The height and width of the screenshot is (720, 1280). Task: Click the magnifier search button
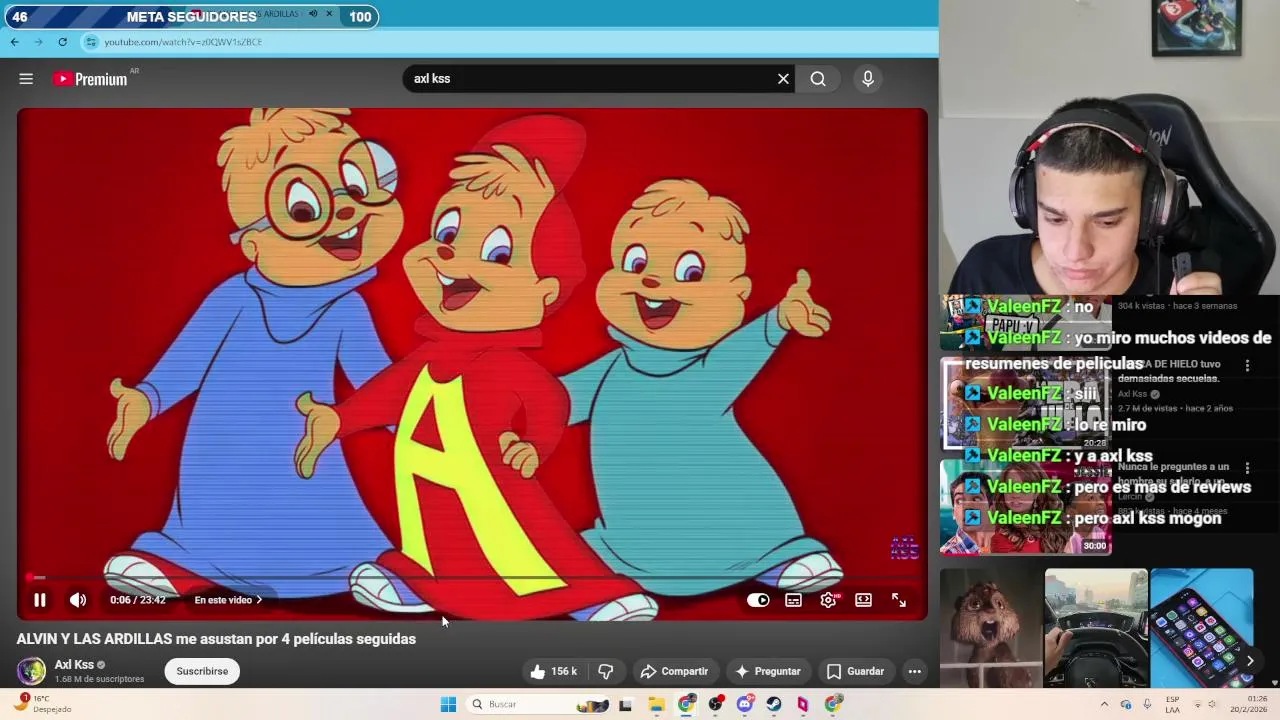click(x=818, y=79)
